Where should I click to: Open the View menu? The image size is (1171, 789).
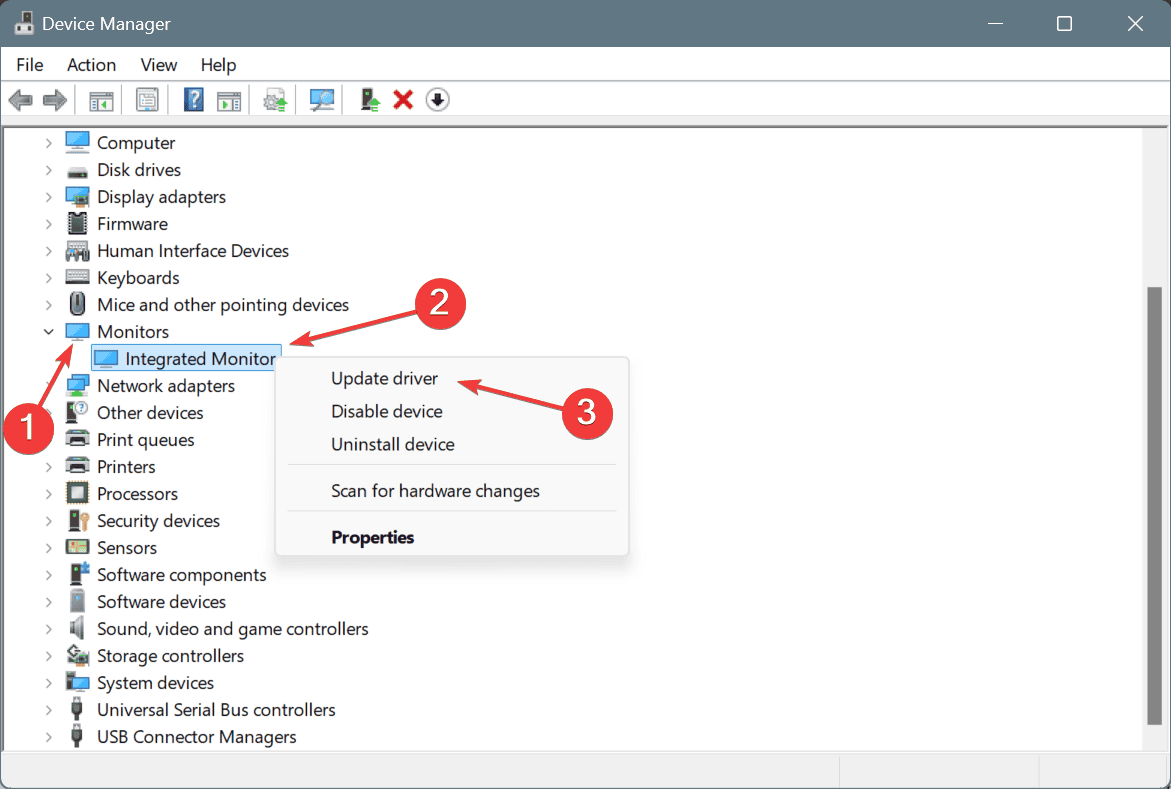(159, 65)
